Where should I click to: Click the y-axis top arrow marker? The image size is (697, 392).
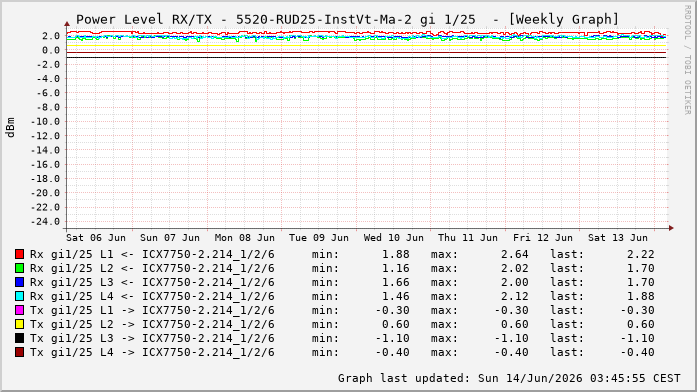click(x=67, y=24)
